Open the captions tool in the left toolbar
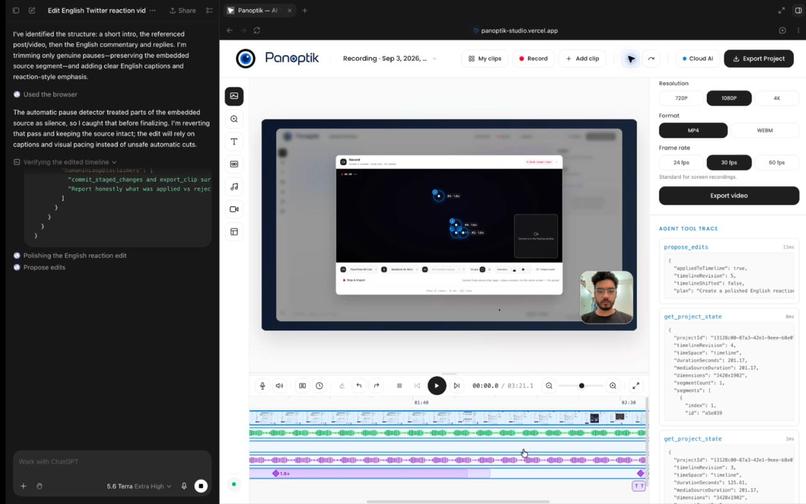This screenshot has width=806, height=504. pyautogui.click(x=234, y=164)
